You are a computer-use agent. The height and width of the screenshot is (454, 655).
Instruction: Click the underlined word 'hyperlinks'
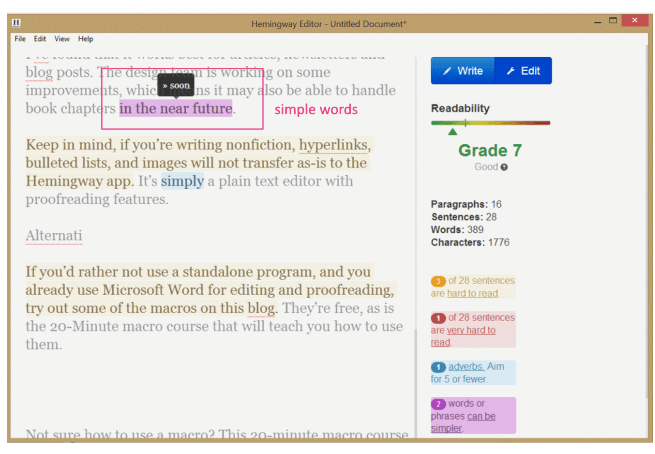(333, 145)
